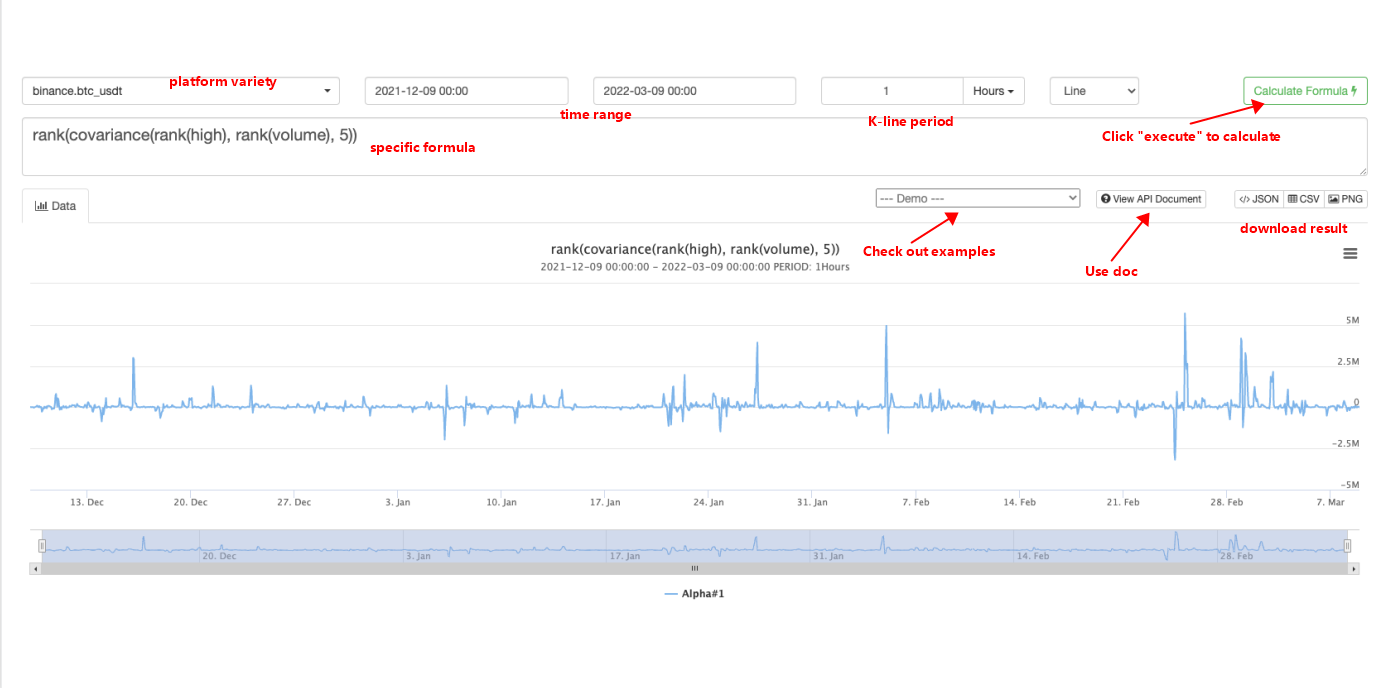Viewport: 1381px width, 688px height.
Task: Click the chart title formula text
Action: point(695,249)
